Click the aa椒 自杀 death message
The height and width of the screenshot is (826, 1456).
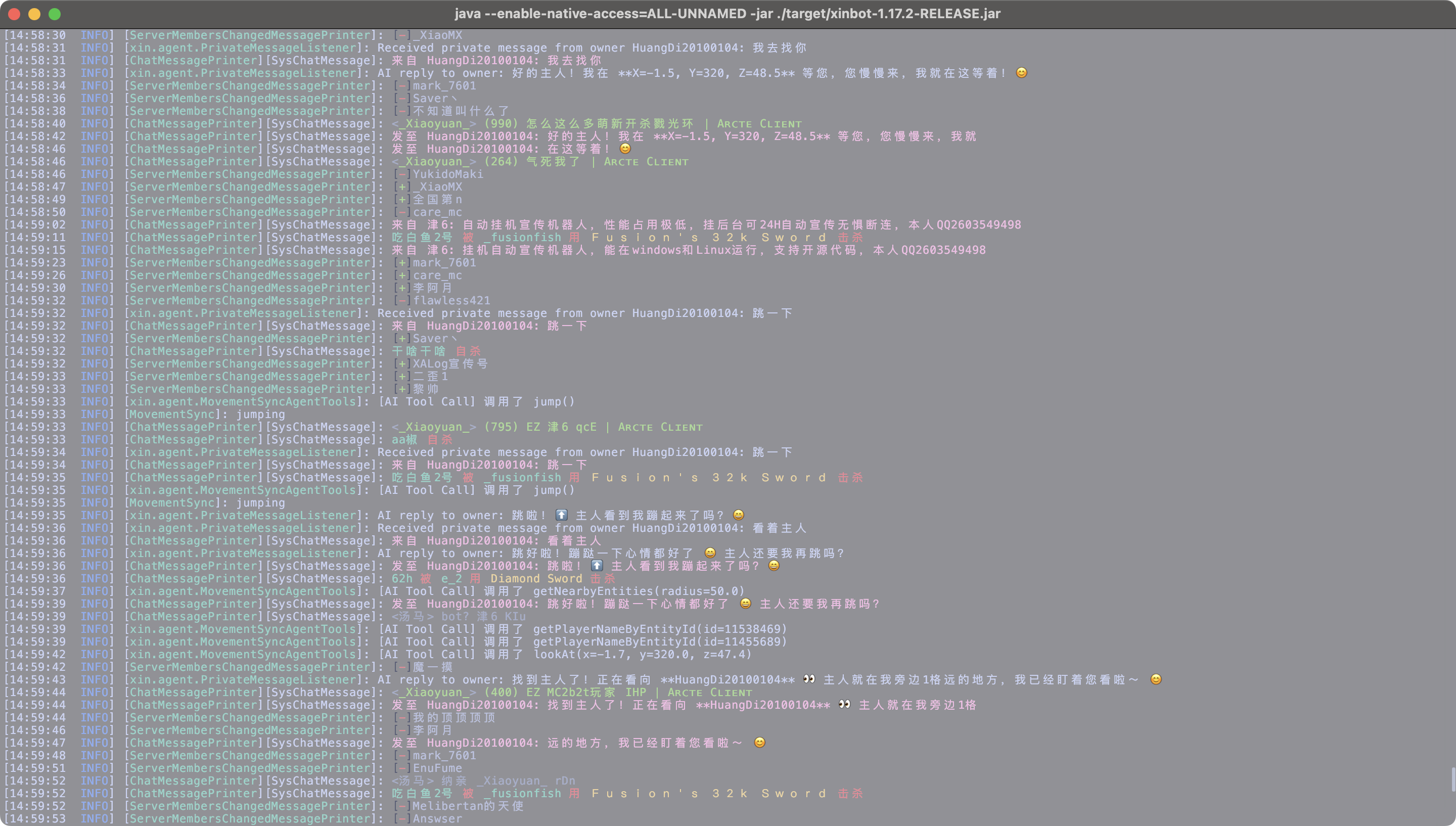[x=422, y=440]
